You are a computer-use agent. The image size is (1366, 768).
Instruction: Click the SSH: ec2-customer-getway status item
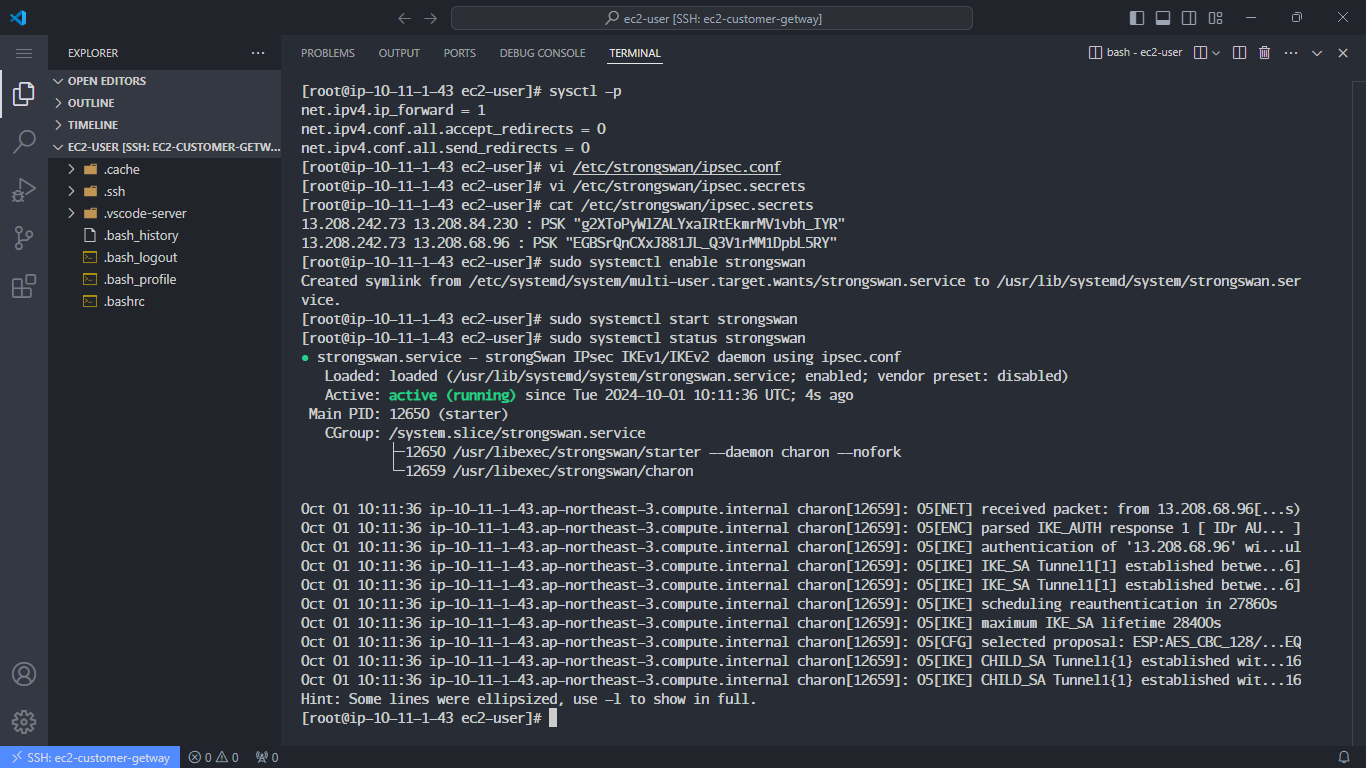[90, 757]
